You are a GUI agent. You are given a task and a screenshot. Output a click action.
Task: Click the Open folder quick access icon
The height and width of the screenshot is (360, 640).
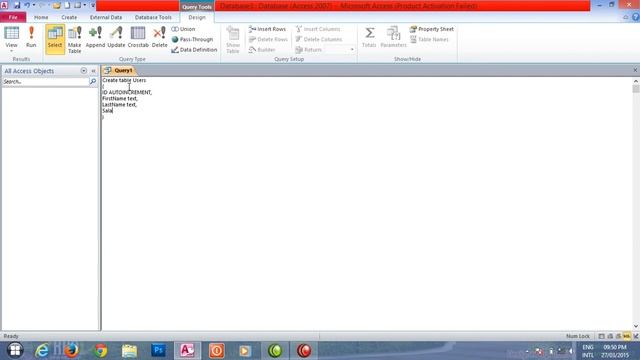tap(57, 5)
